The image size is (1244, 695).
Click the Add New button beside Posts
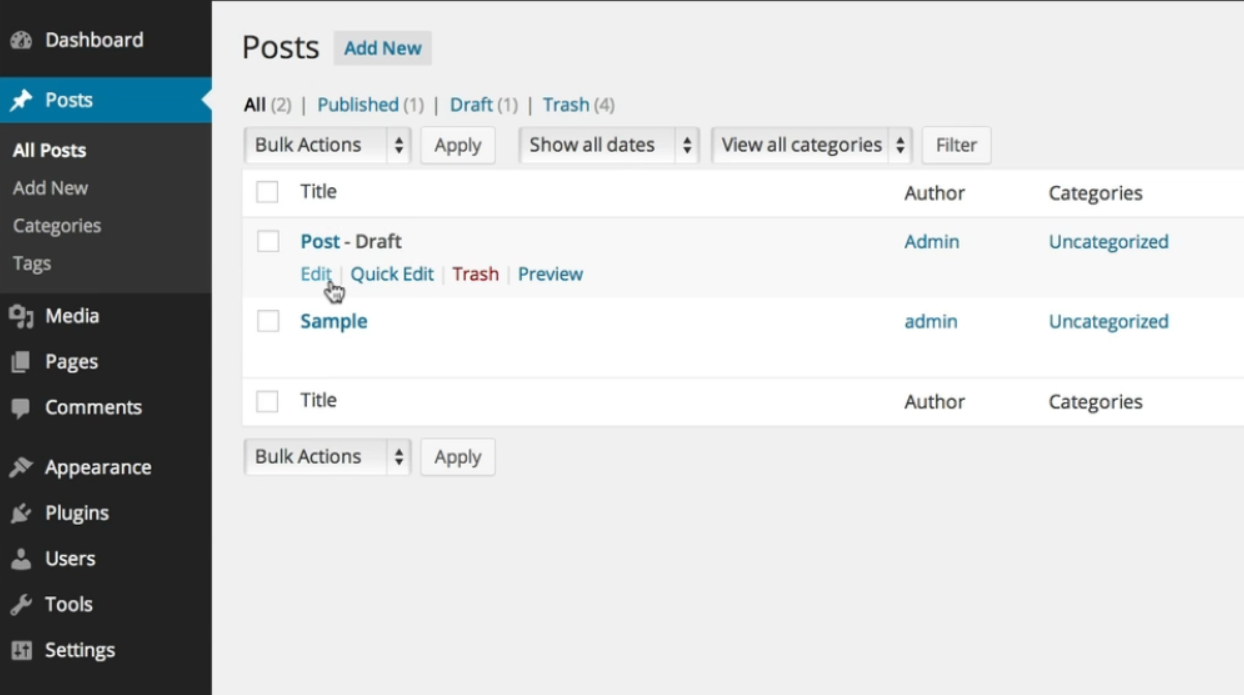point(383,48)
